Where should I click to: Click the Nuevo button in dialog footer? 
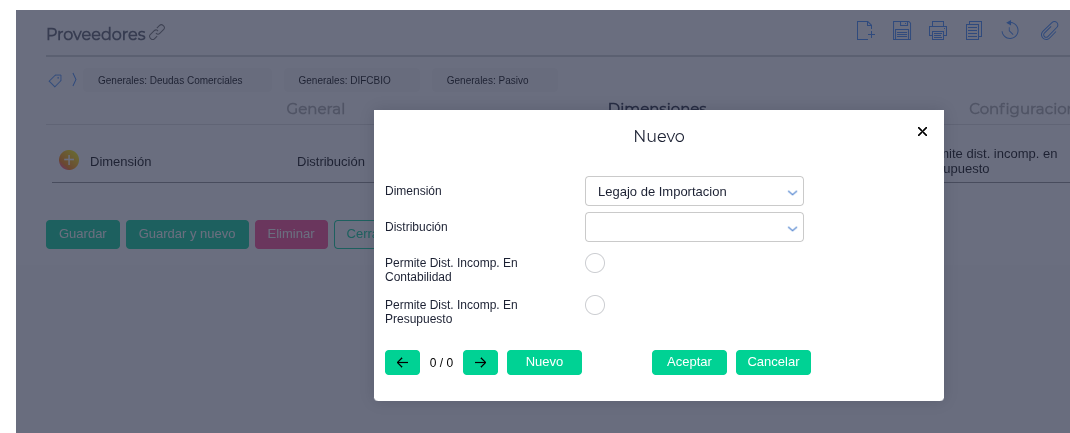tap(544, 362)
